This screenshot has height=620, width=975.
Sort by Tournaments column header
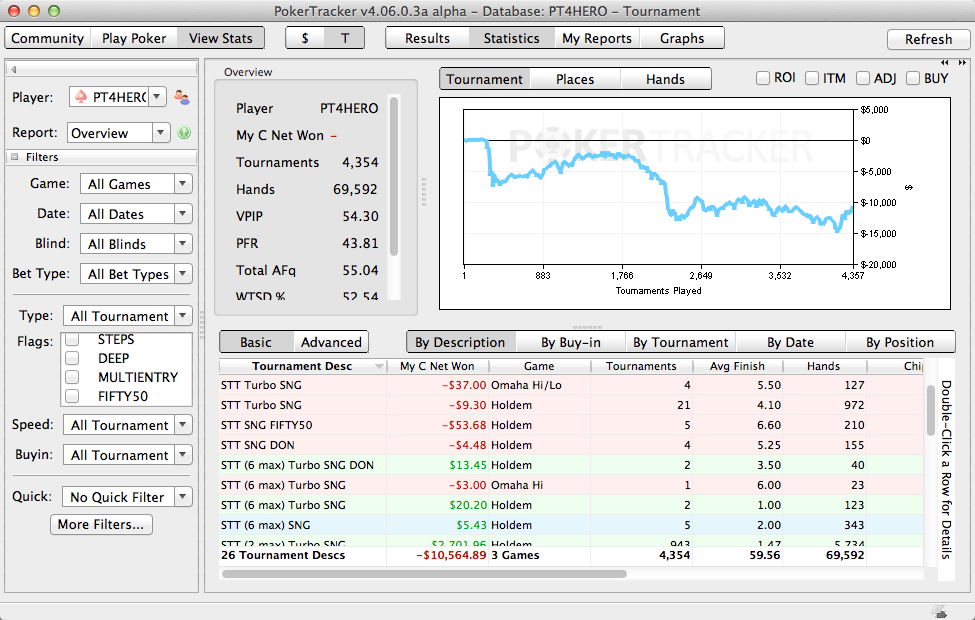point(641,366)
